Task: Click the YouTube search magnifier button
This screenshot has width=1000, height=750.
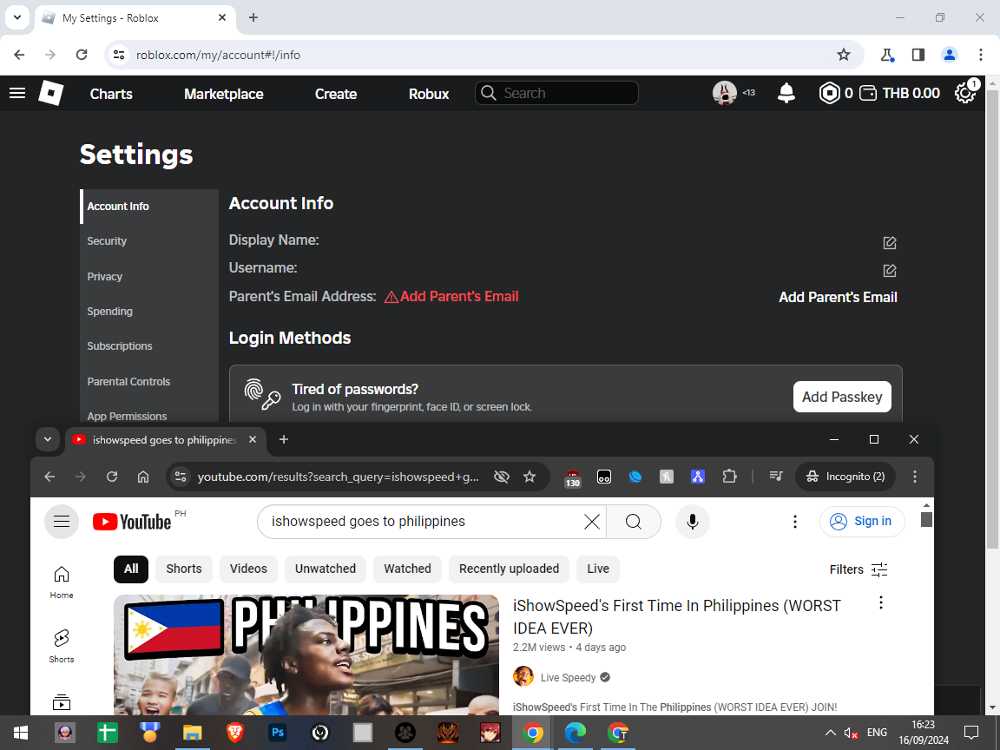Action: point(633,521)
